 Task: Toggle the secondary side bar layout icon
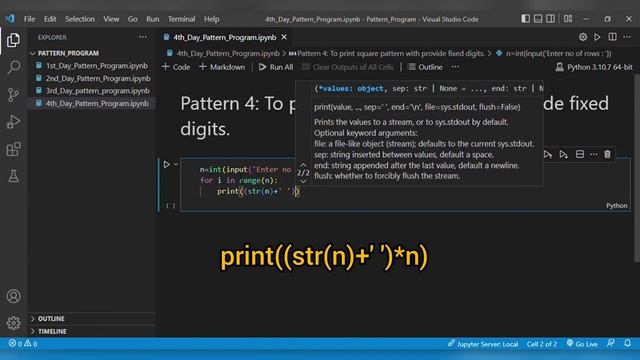click(x=550, y=19)
